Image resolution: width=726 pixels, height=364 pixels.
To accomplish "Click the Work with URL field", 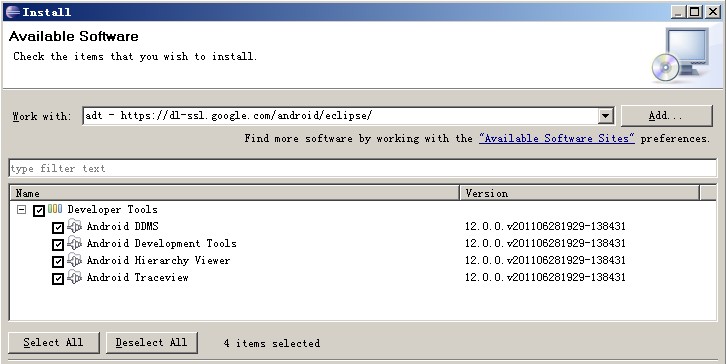I will pyautogui.click(x=340, y=116).
